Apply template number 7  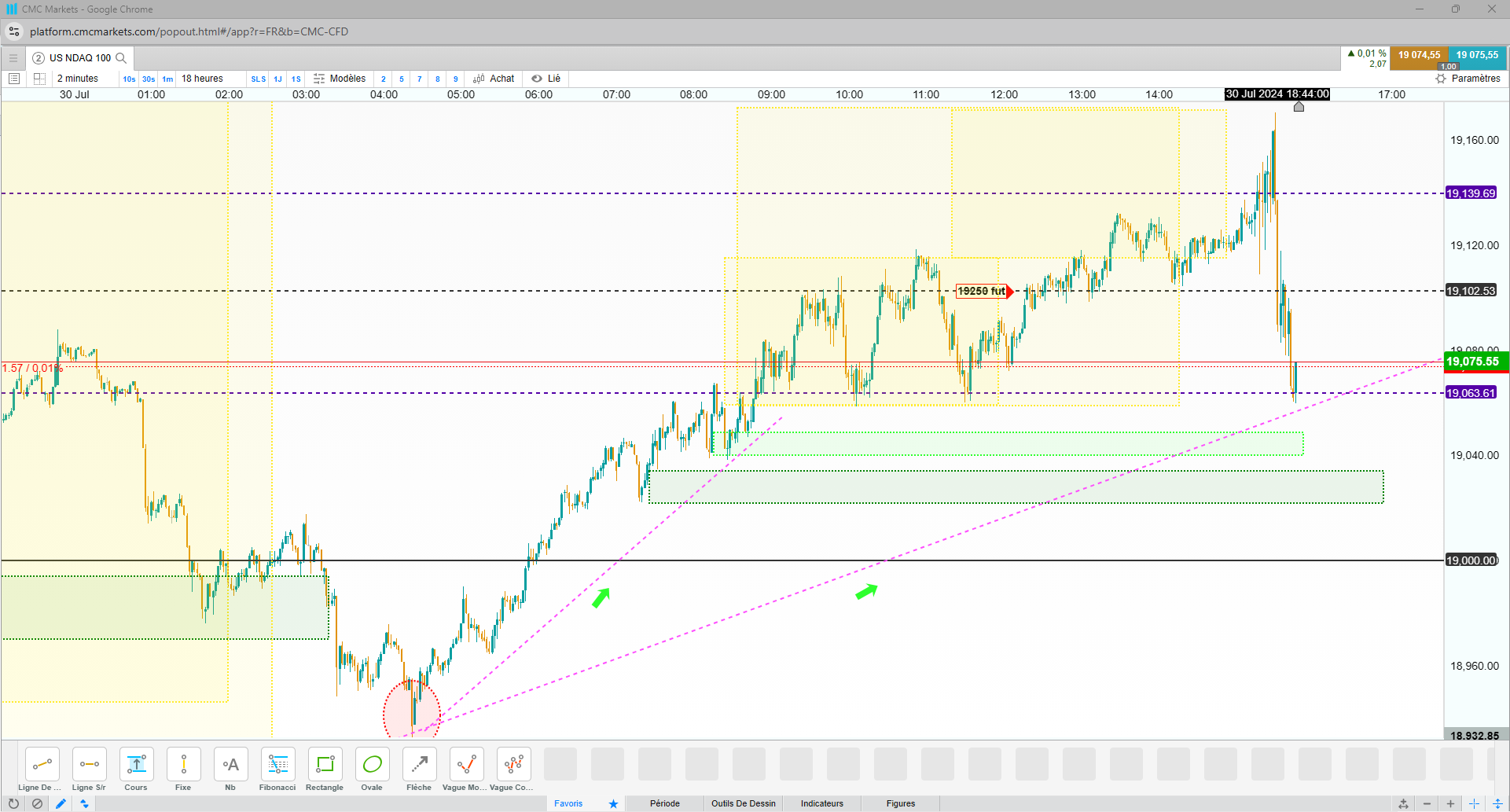click(420, 79)
